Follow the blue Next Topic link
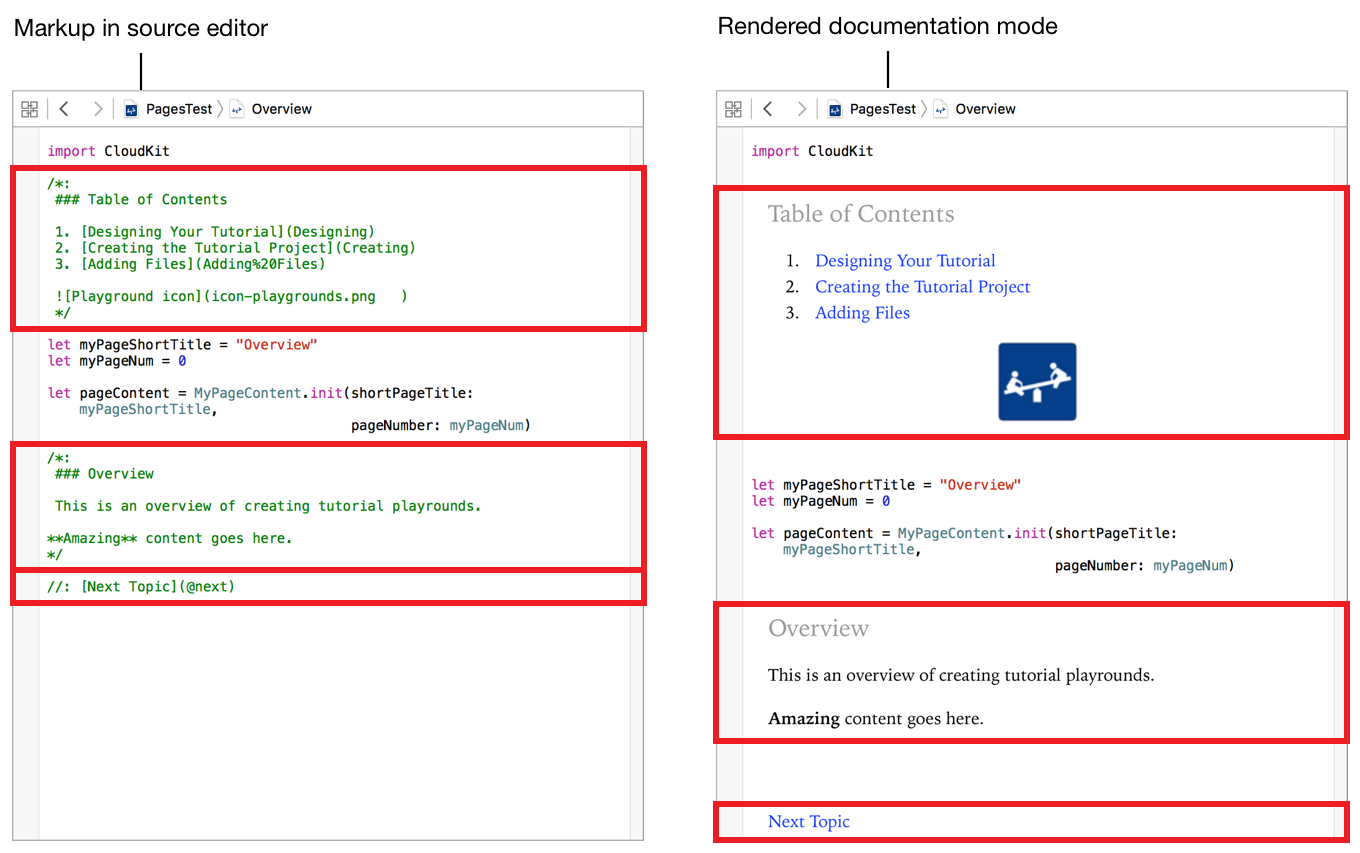This screenshot has width=1360, height=853. pyautogui.click(x=808, y=822)
